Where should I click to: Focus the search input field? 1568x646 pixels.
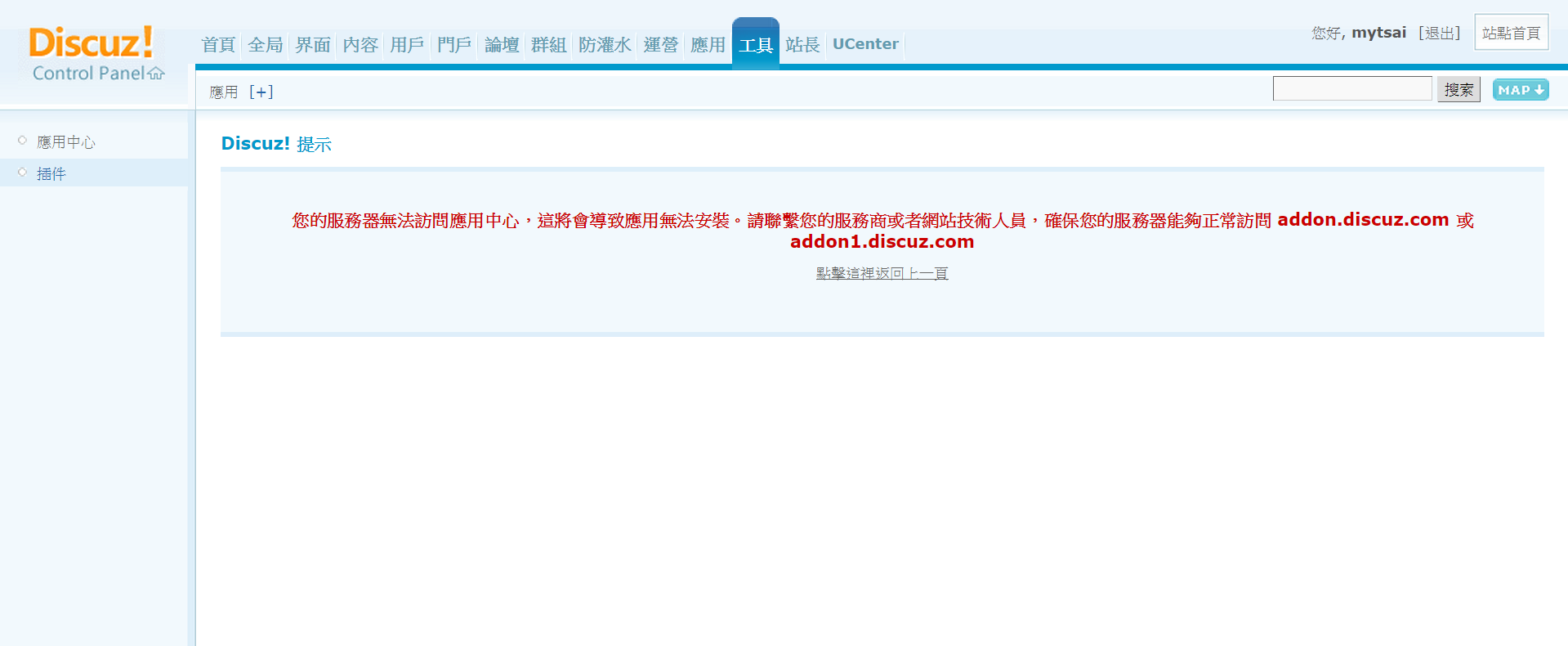click(x=1352, y=88)
